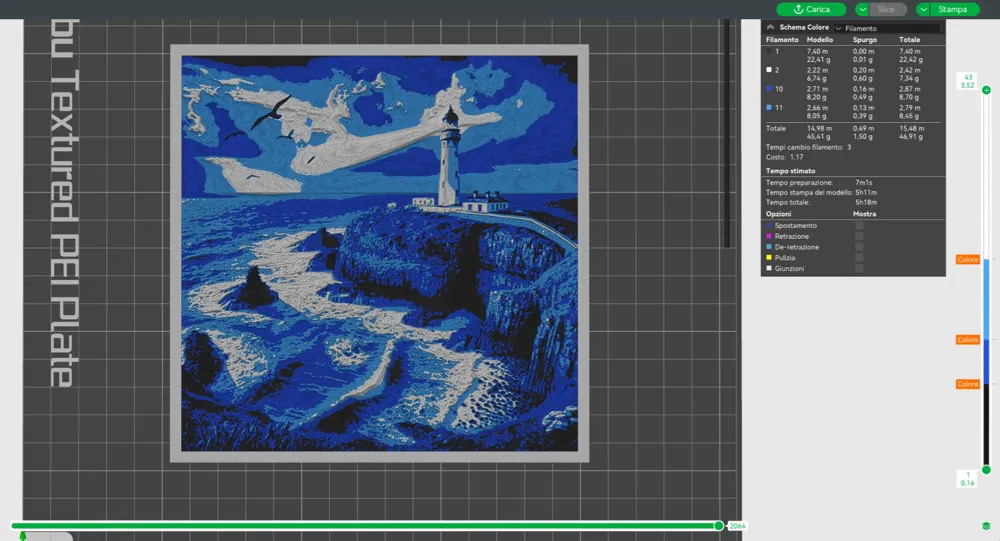Click the lighthouse model preview on plate

tap(379, 253)
